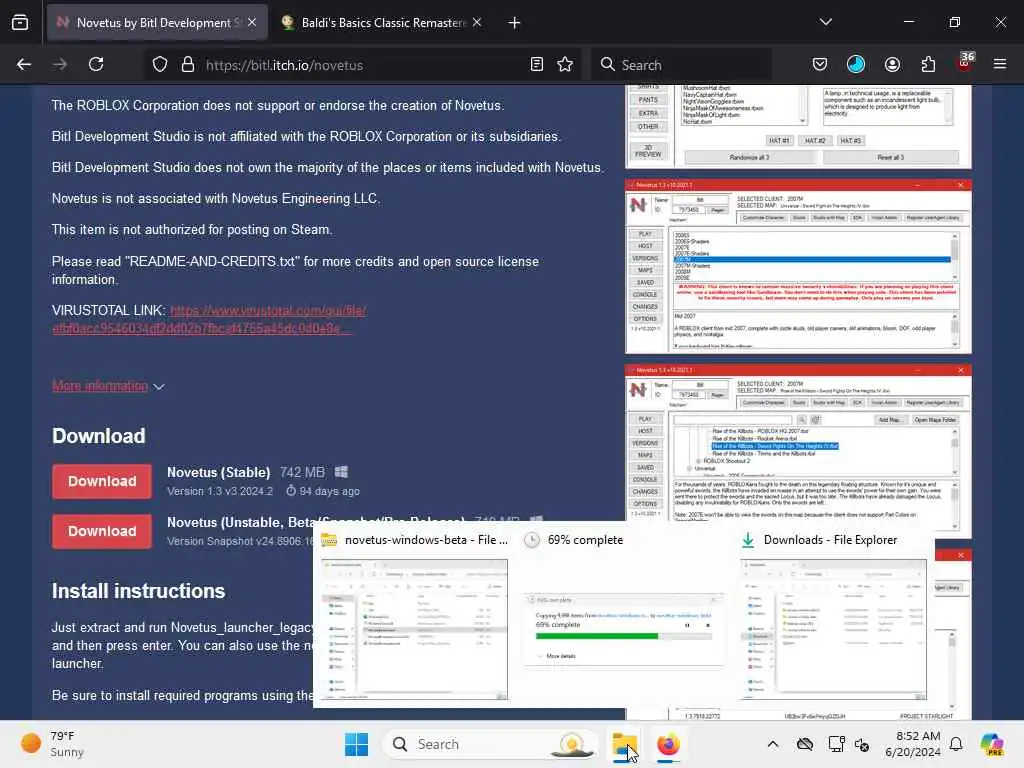Open blue circular extension icon

[x=856, y=65]
